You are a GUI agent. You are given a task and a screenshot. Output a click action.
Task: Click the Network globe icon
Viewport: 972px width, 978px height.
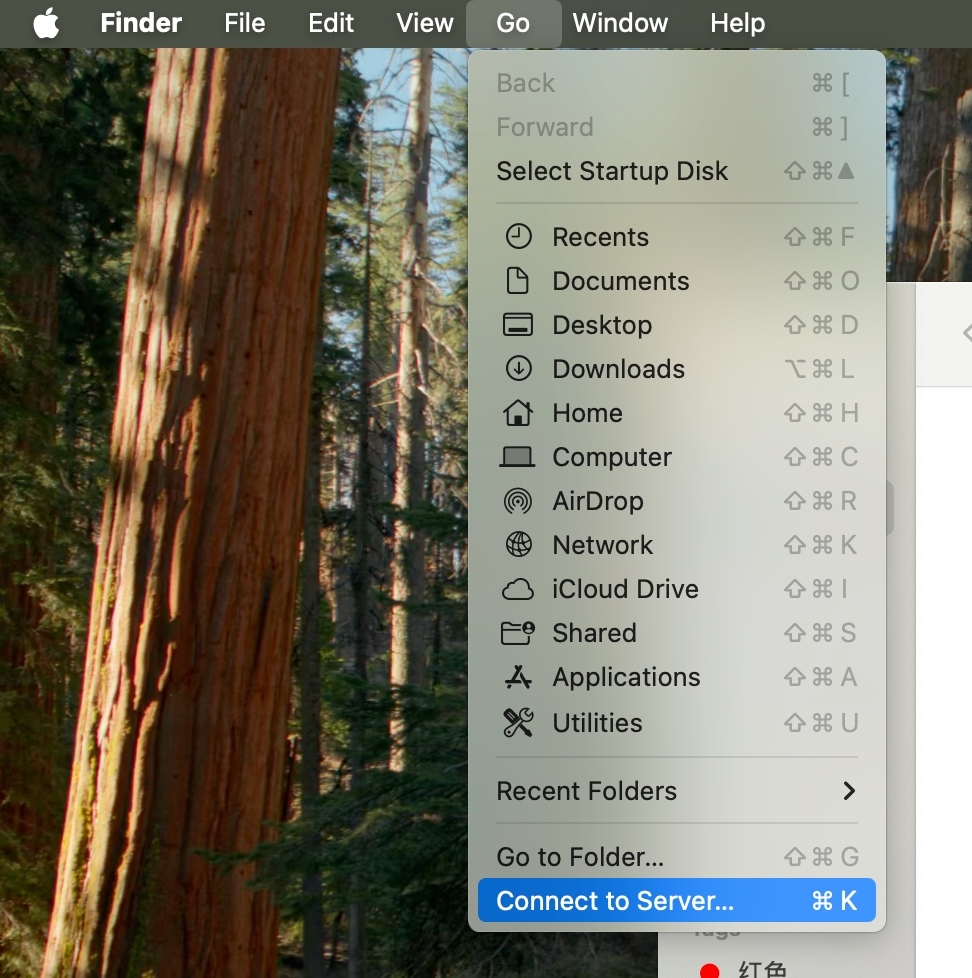(518, 545)
